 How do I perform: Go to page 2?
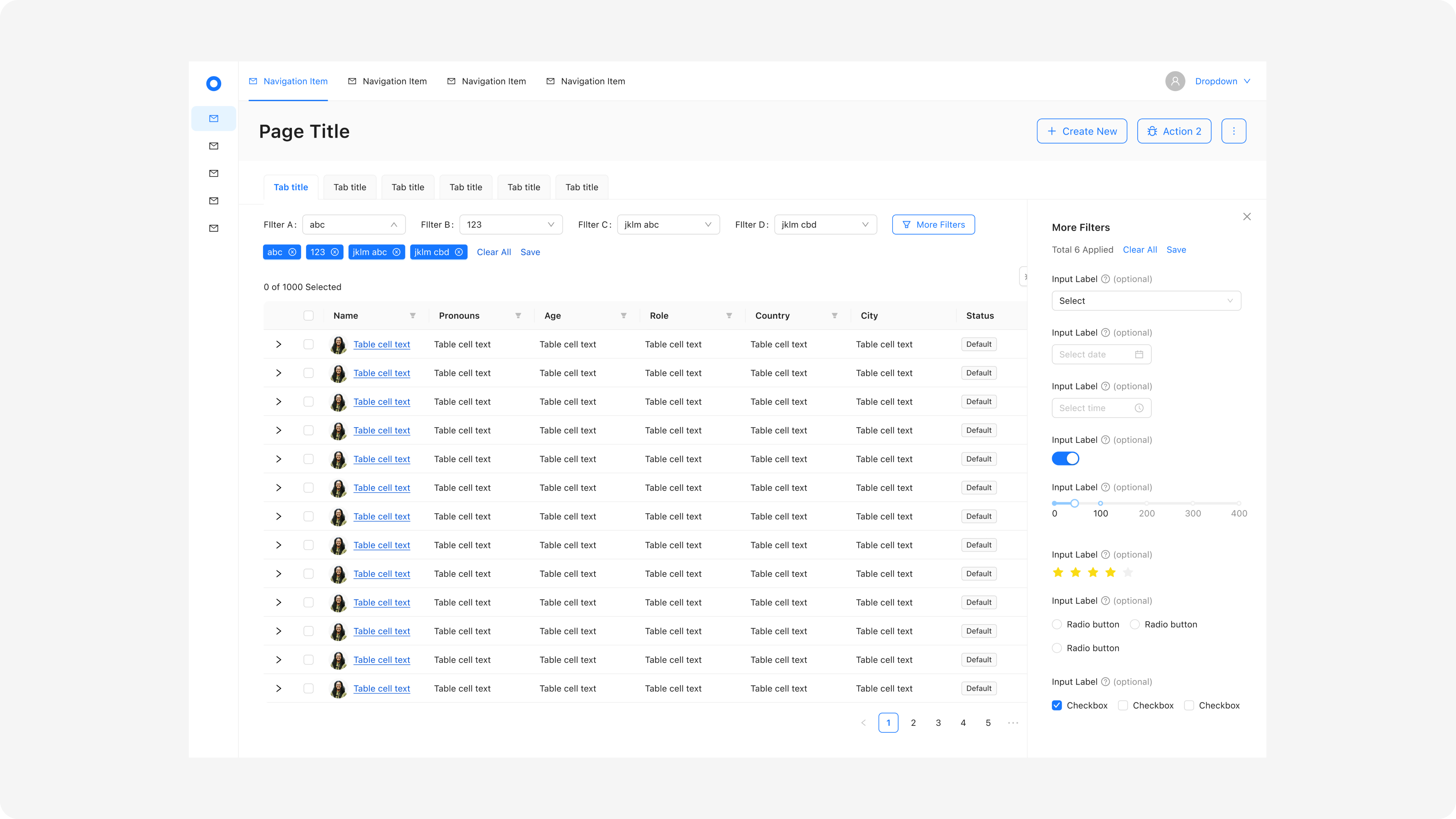pyautogui.click(x=913, y=723)
